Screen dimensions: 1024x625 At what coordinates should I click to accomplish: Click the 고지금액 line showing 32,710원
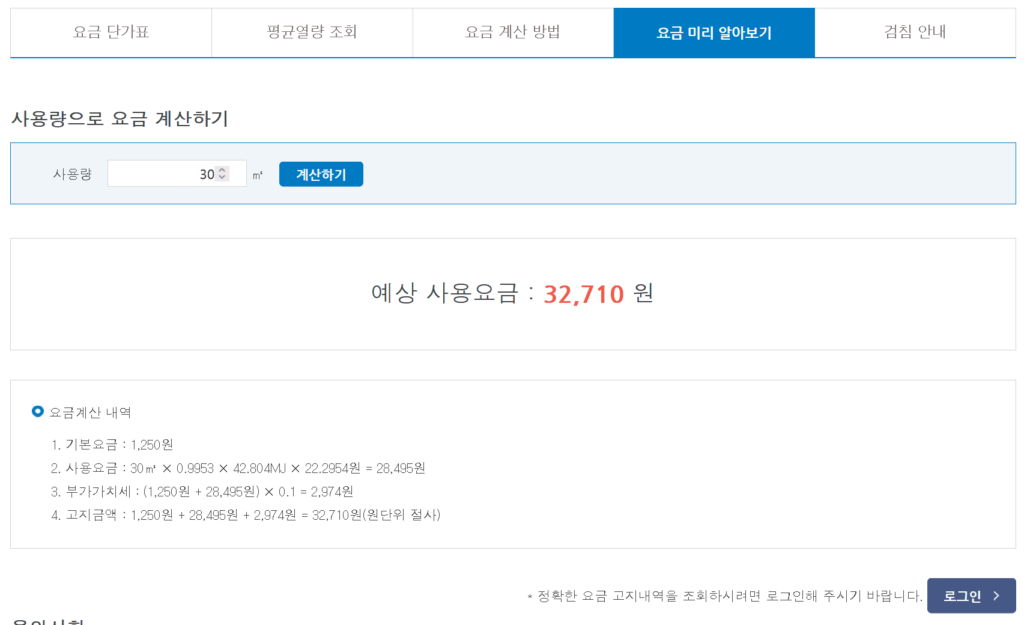246,515
